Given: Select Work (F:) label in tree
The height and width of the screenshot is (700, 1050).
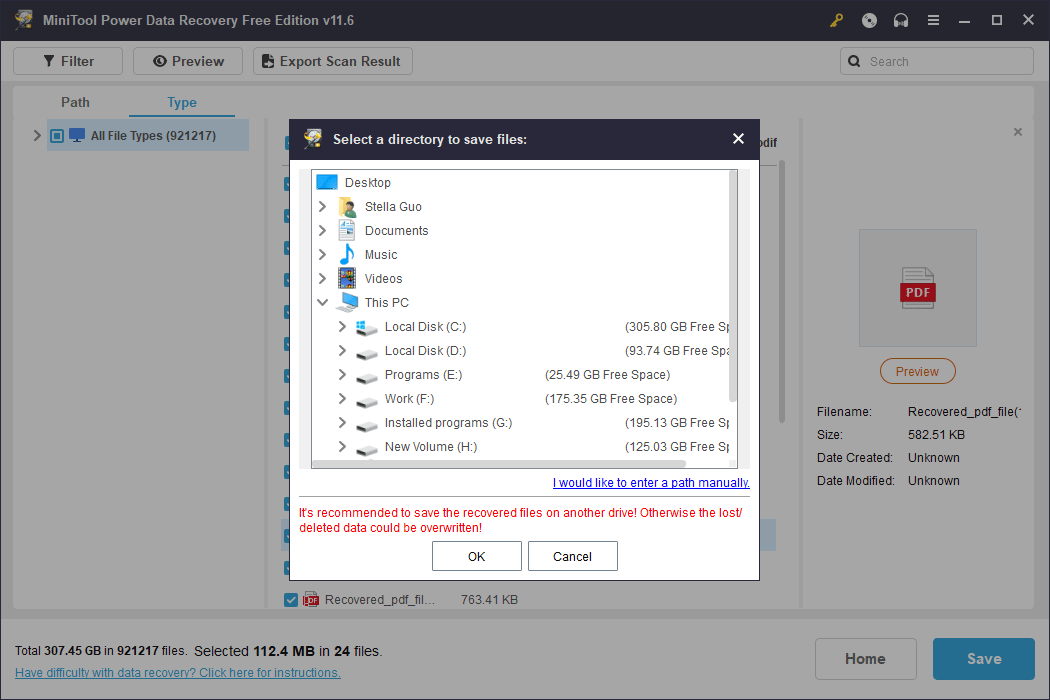Looking at the screenshot, I should pyautogui.click(x=409, y=399).
